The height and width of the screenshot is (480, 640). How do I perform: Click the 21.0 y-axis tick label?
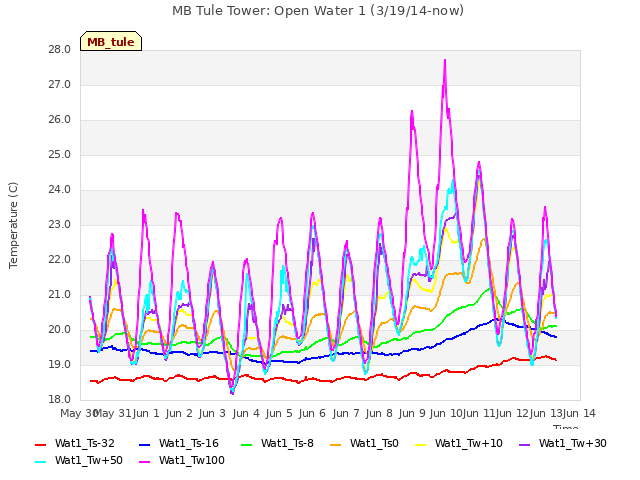click(60, 295)
